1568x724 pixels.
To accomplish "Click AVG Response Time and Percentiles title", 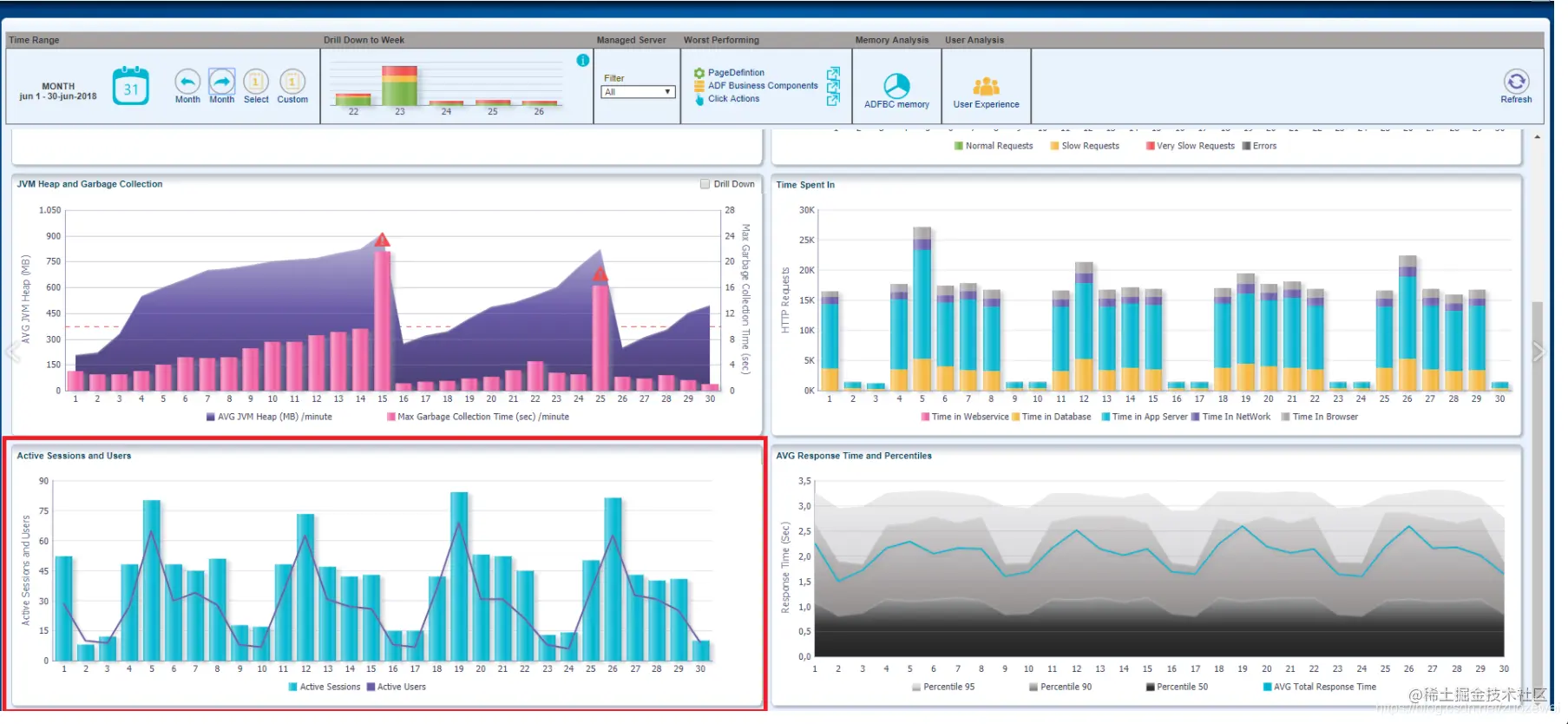I will [x=854, y=456].
